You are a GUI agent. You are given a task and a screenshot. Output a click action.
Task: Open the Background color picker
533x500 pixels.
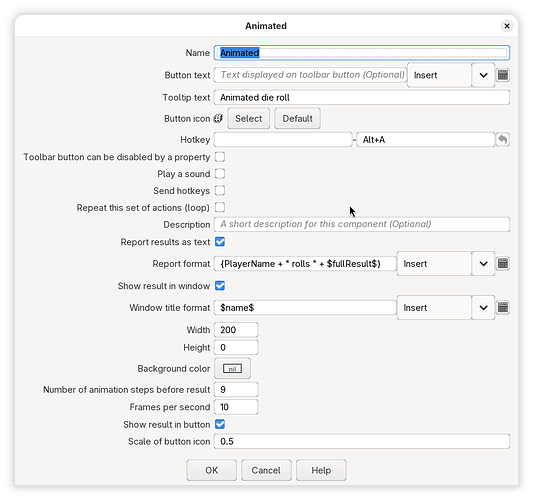click(233, 368)
